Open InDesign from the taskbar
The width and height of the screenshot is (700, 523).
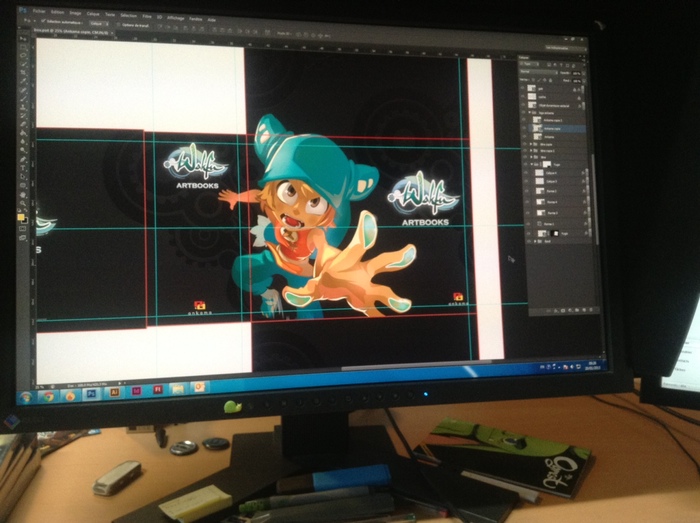click(136, 391)
